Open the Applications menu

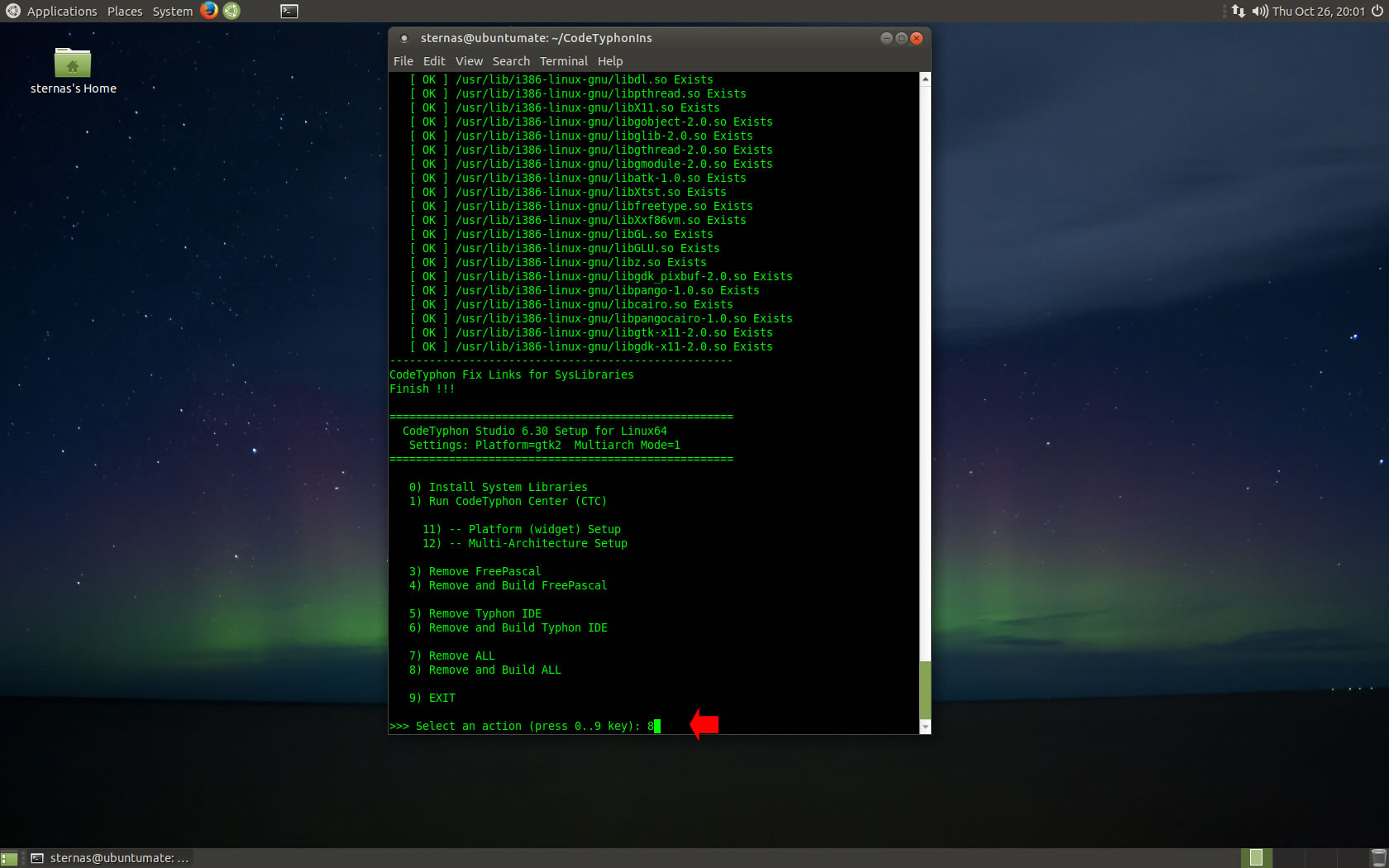click(62, 12)
